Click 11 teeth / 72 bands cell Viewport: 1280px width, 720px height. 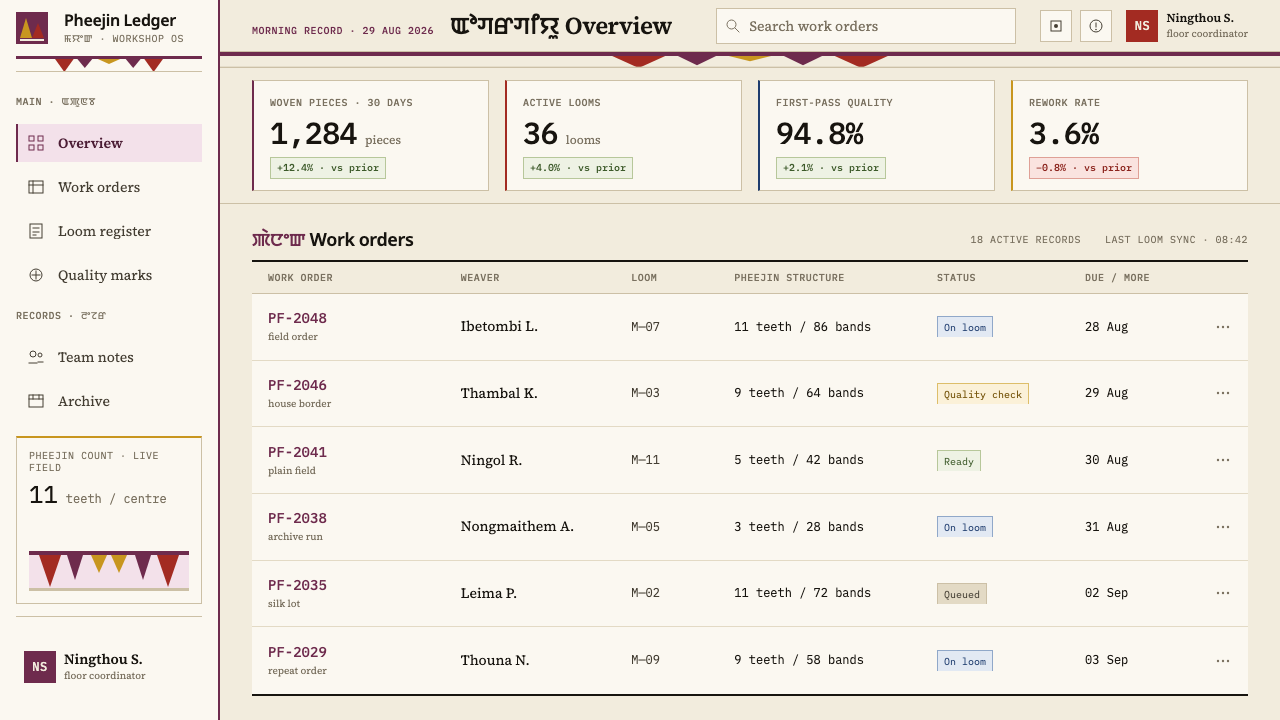(802, 593)
